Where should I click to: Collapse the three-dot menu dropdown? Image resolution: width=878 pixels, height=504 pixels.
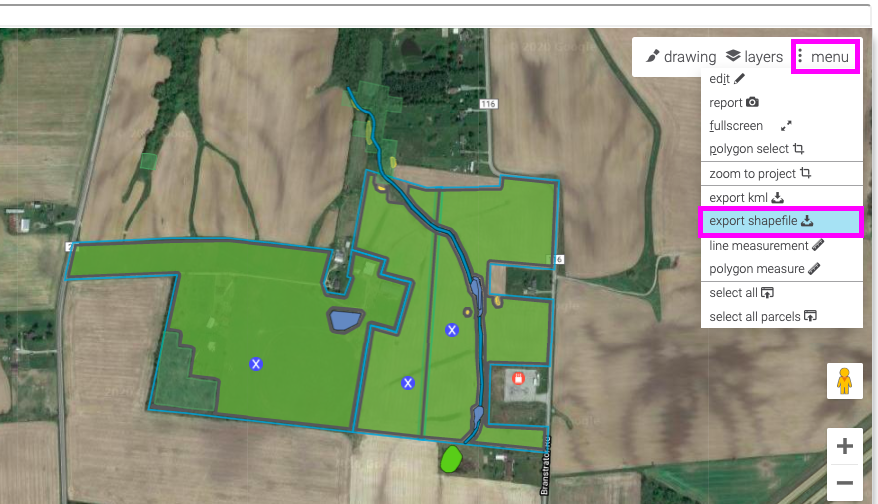click(825, 57)
